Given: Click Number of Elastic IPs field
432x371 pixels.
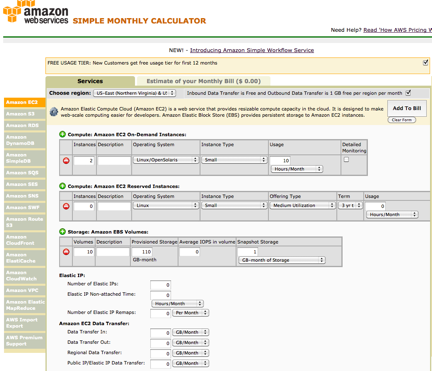Looking at the screenshot, I should [160, 285].
